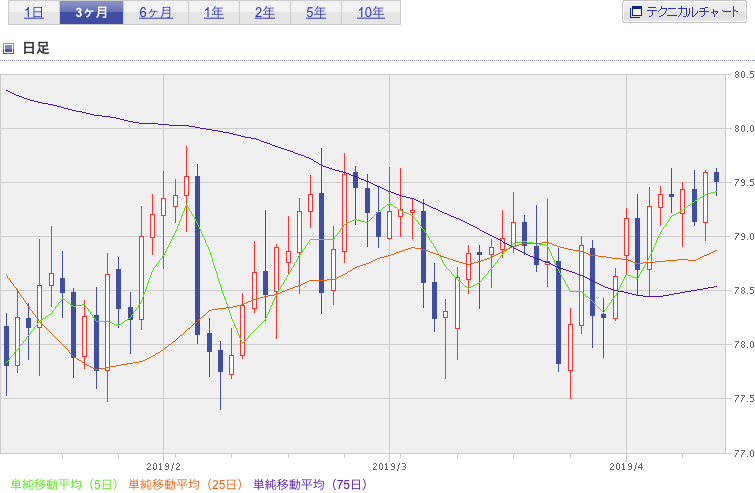The height and width of the screenshot is (493, 755).
Task: Select the 3ヶ月 period tab
Action: point(91,13)
